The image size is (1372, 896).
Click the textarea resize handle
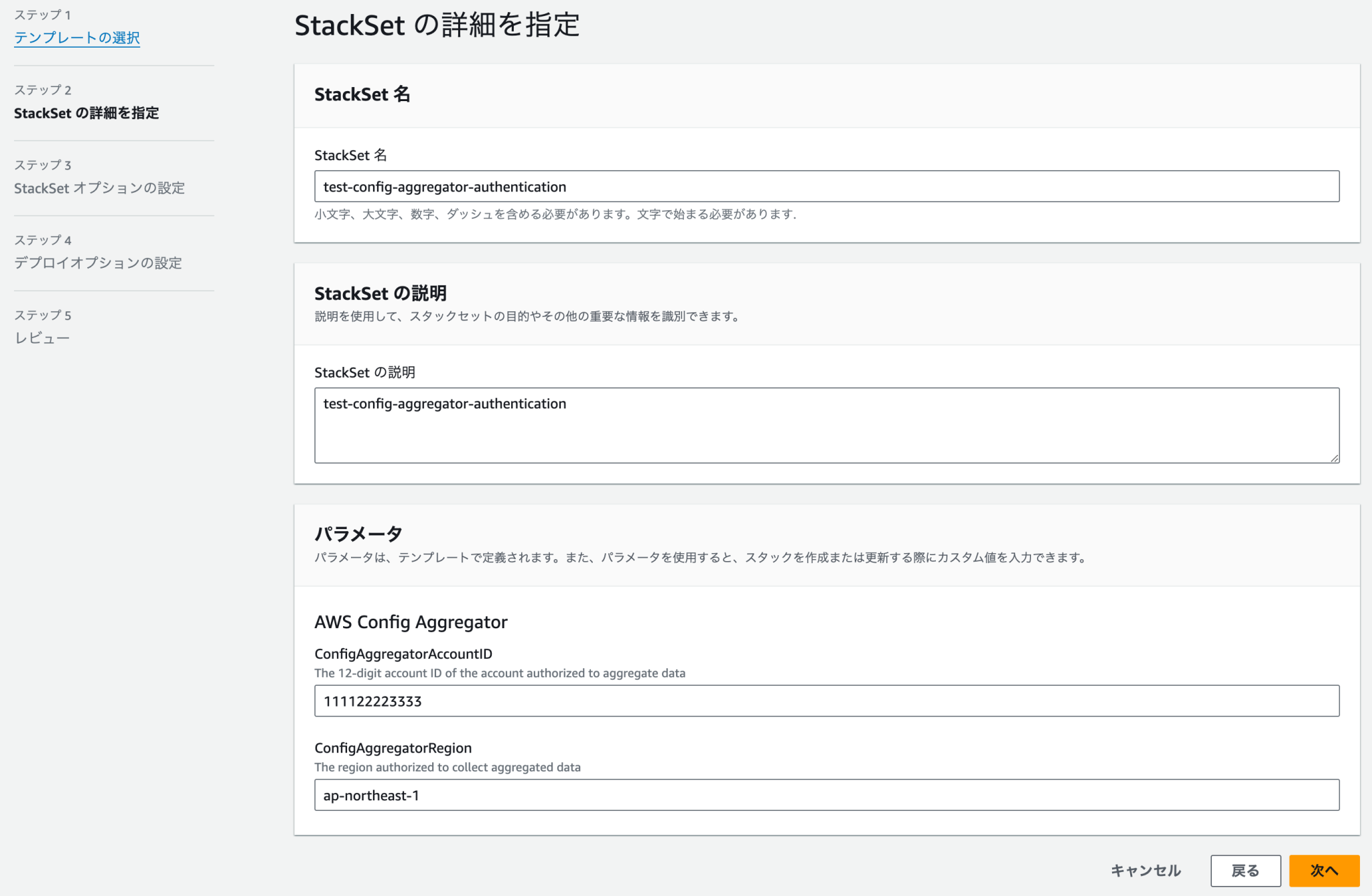[1334, 458]
